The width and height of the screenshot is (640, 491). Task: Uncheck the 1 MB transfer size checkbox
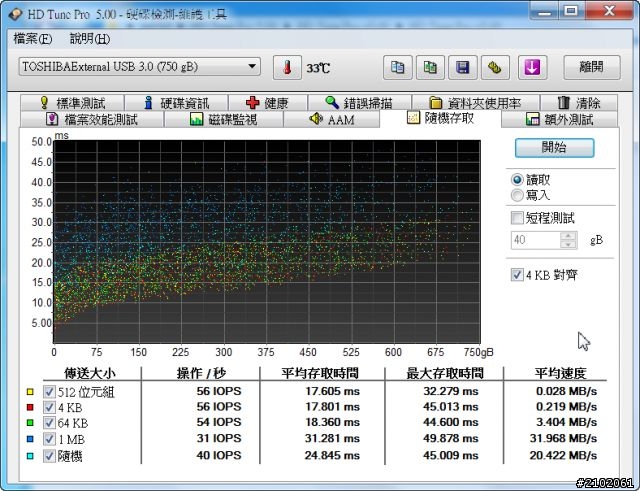click(x=49, y=439)
